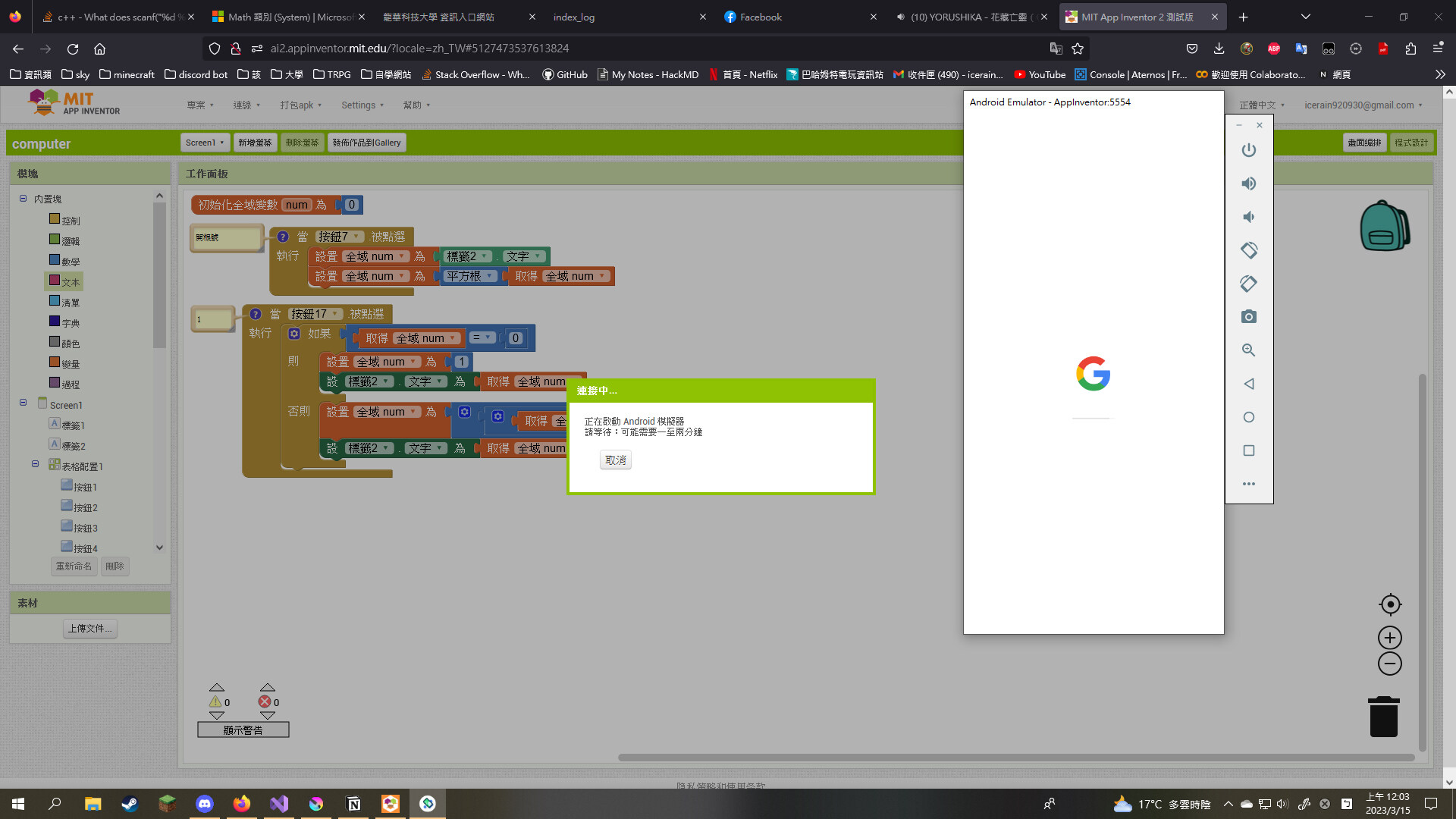
Task: Collapse the Screen1 tree node
Action: click(x=23, y=403)
